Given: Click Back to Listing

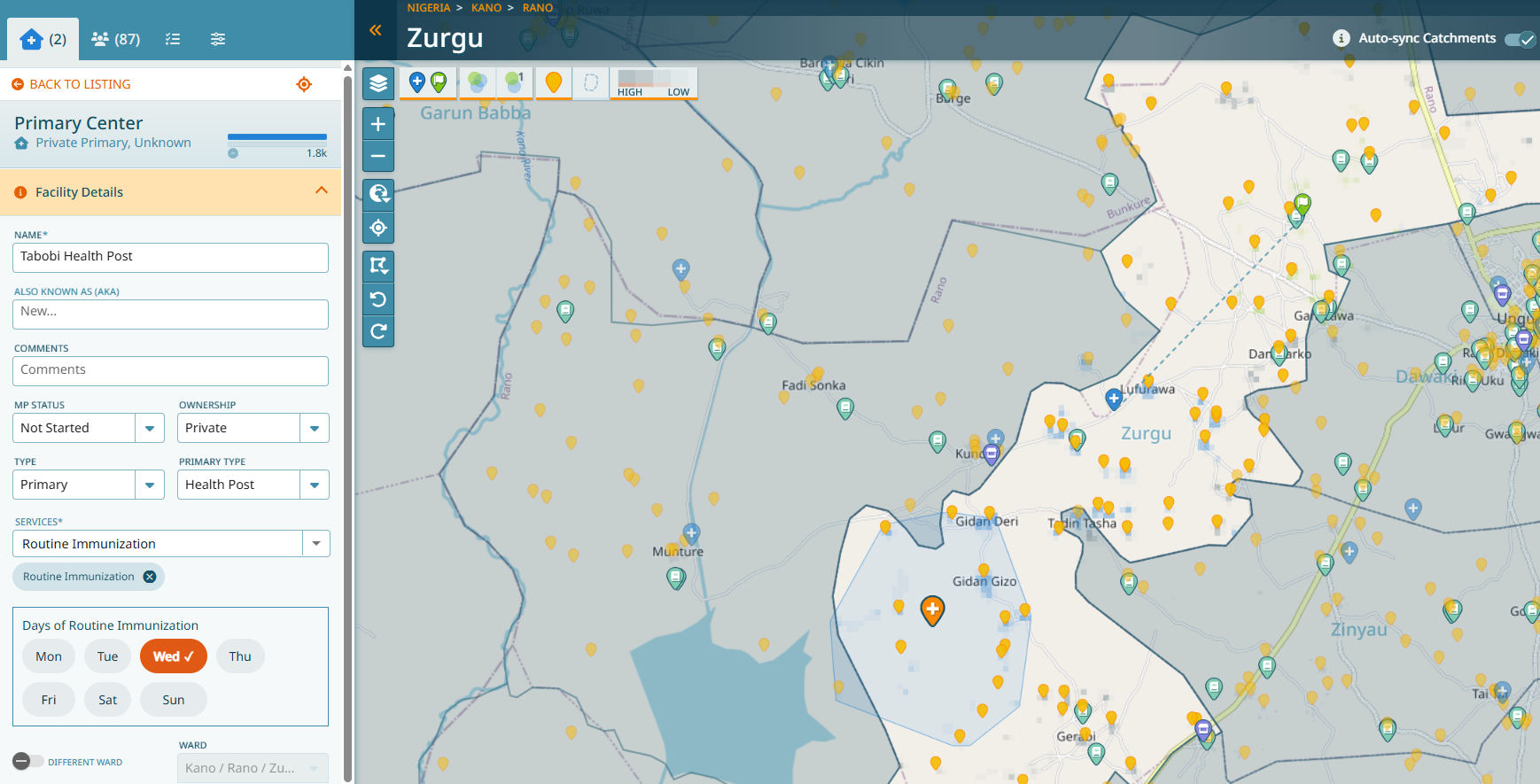Looking at the screenshot, I should (x=71, y=84).
